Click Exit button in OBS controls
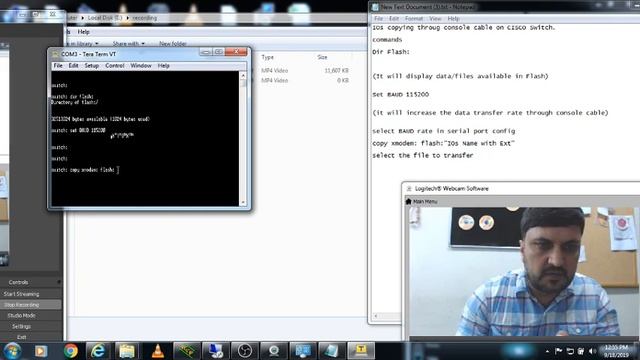 pyautogui.click(x=21, y=337)
